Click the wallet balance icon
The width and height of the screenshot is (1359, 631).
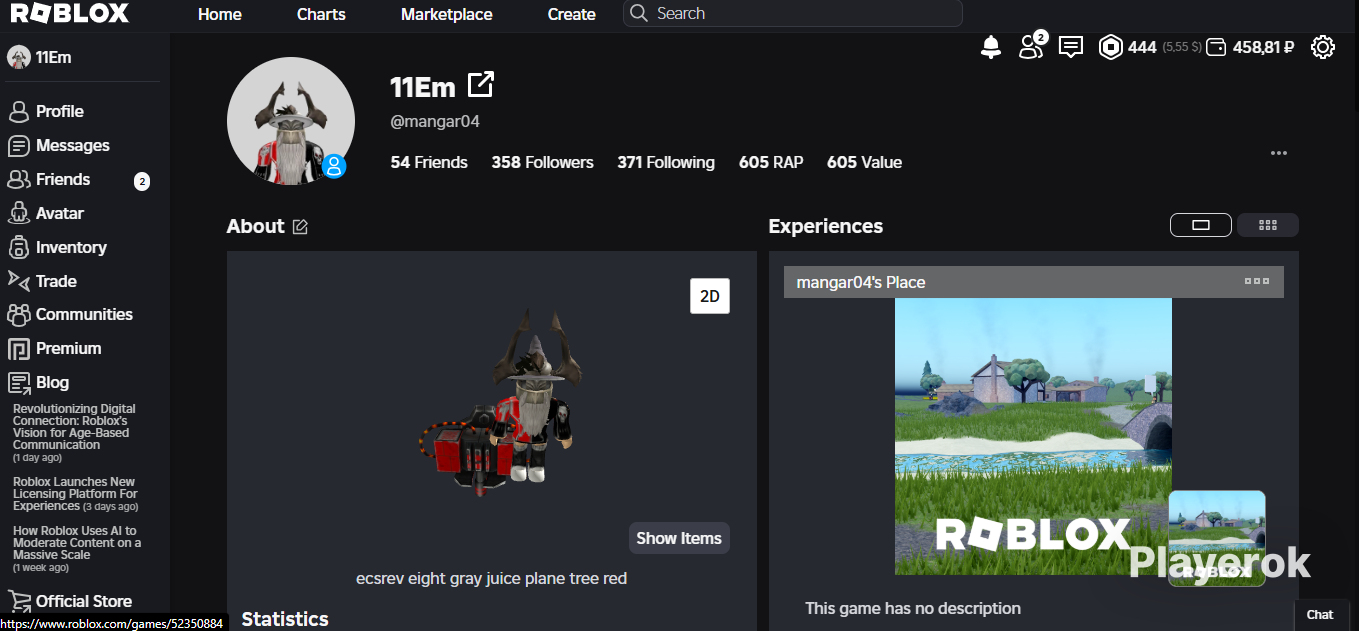click(1216, 47)
